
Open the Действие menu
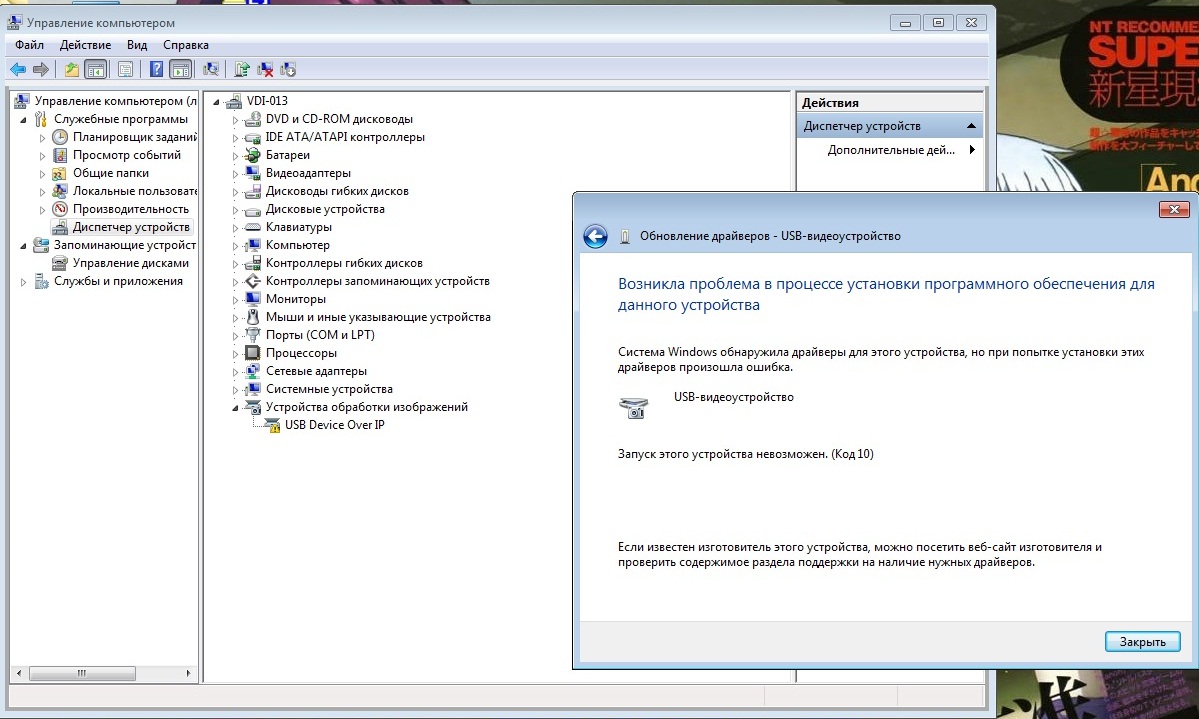click(85, 45)
